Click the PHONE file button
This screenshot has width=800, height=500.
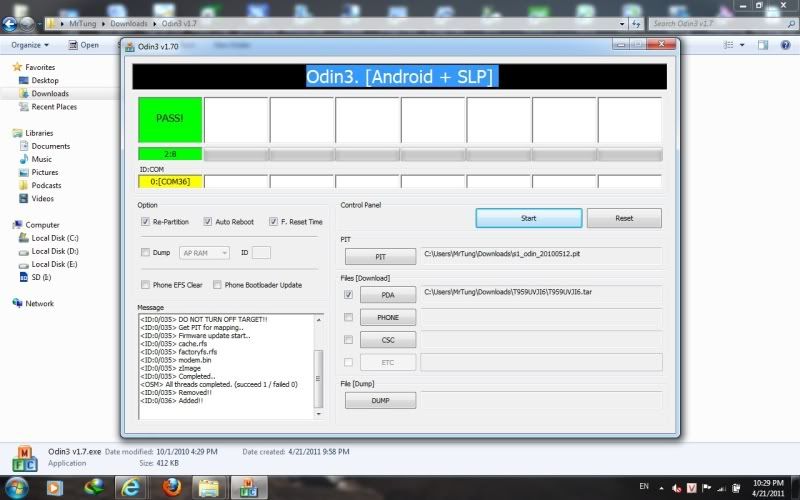click(388, 317)
